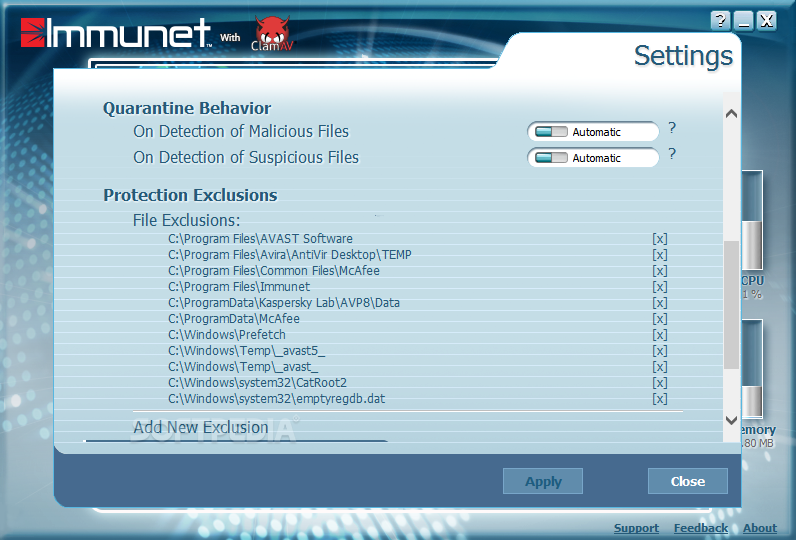The image size is (796, 540).
Task: Apply the settings changes
Action: [x=543, y=481]
